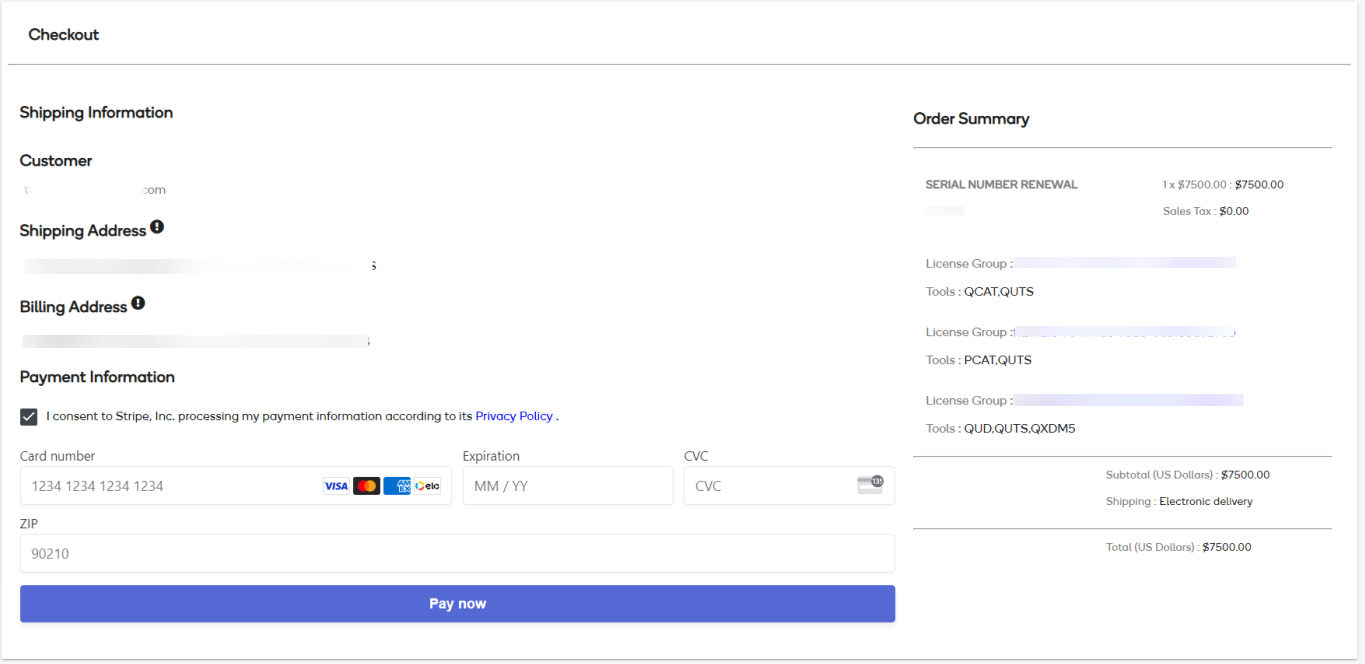
Task: Click the Shipping Address info icon
Action: (157, 227)
